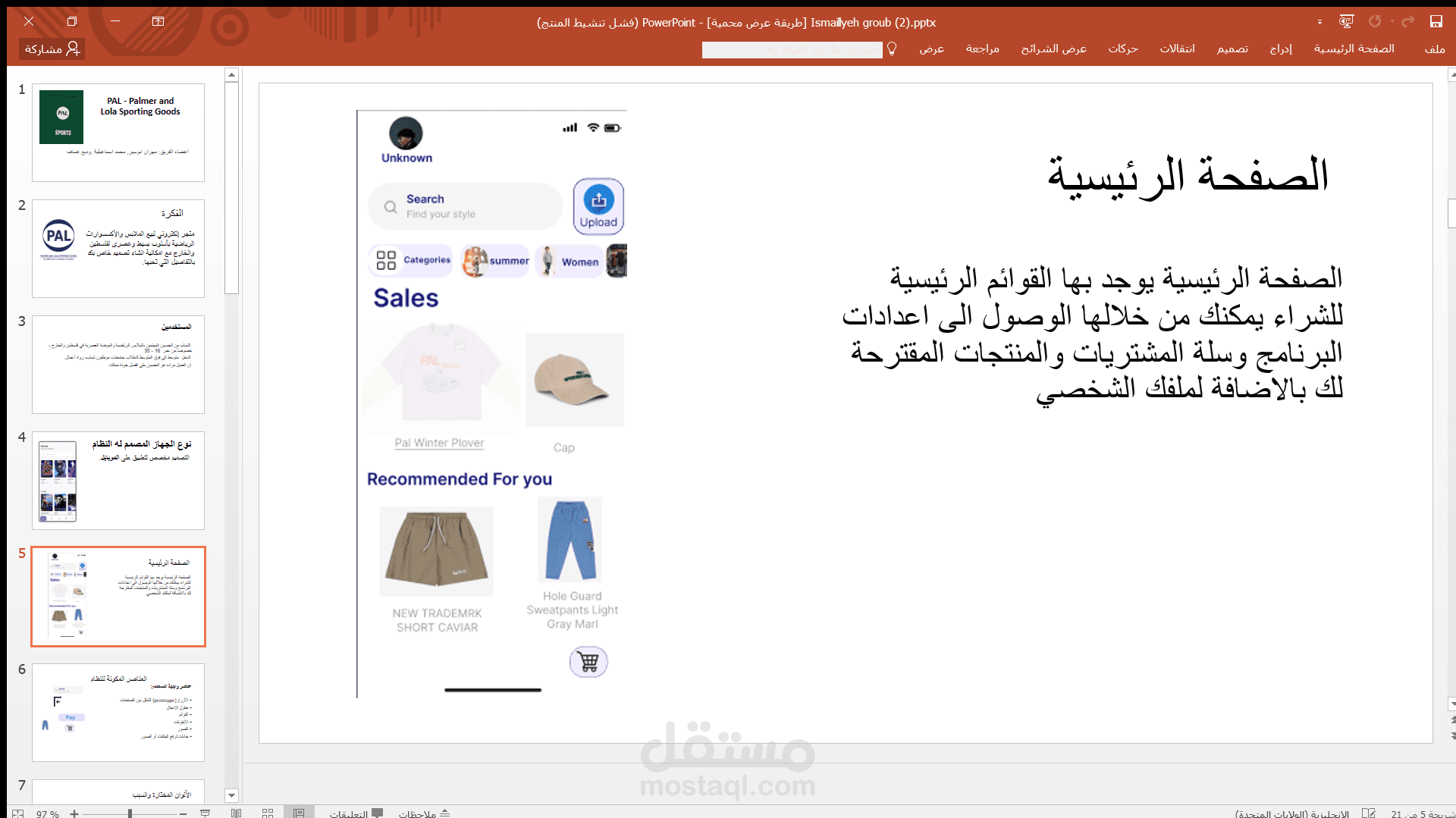
Task: Switch to Slide Sorter view icon
Action: point(268,813)
